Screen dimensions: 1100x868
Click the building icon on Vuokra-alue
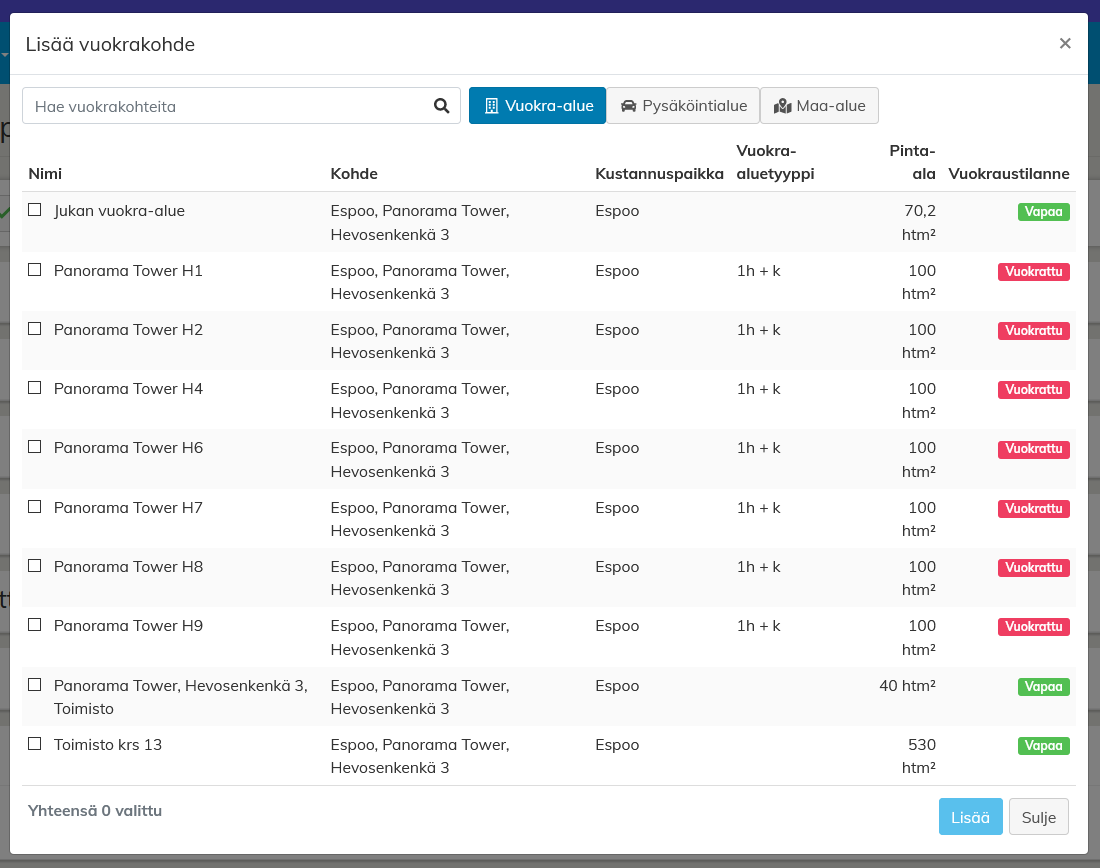point(491,106)
